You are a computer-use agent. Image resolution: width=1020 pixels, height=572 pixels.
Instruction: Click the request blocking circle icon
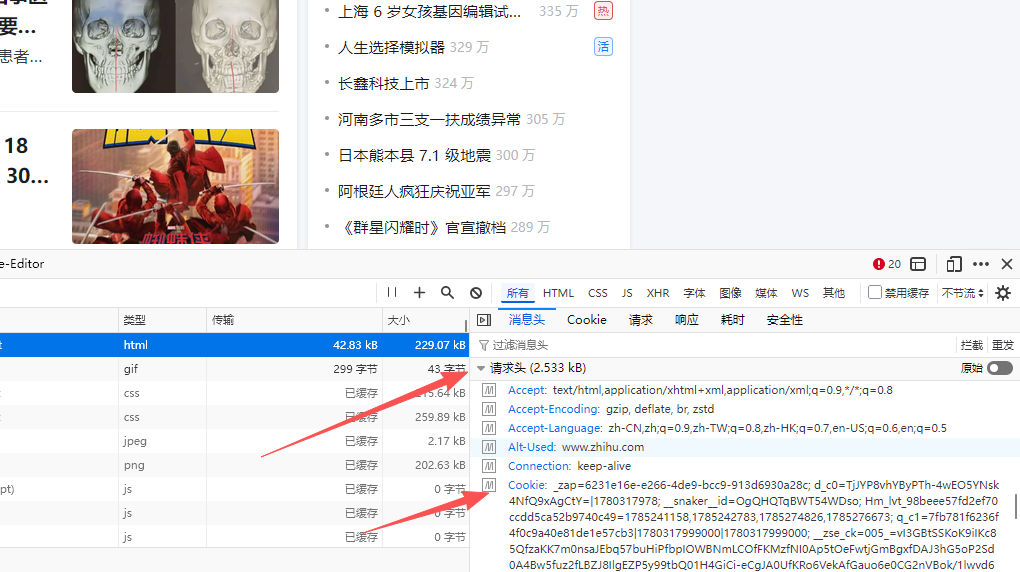[x=476, y=293]
